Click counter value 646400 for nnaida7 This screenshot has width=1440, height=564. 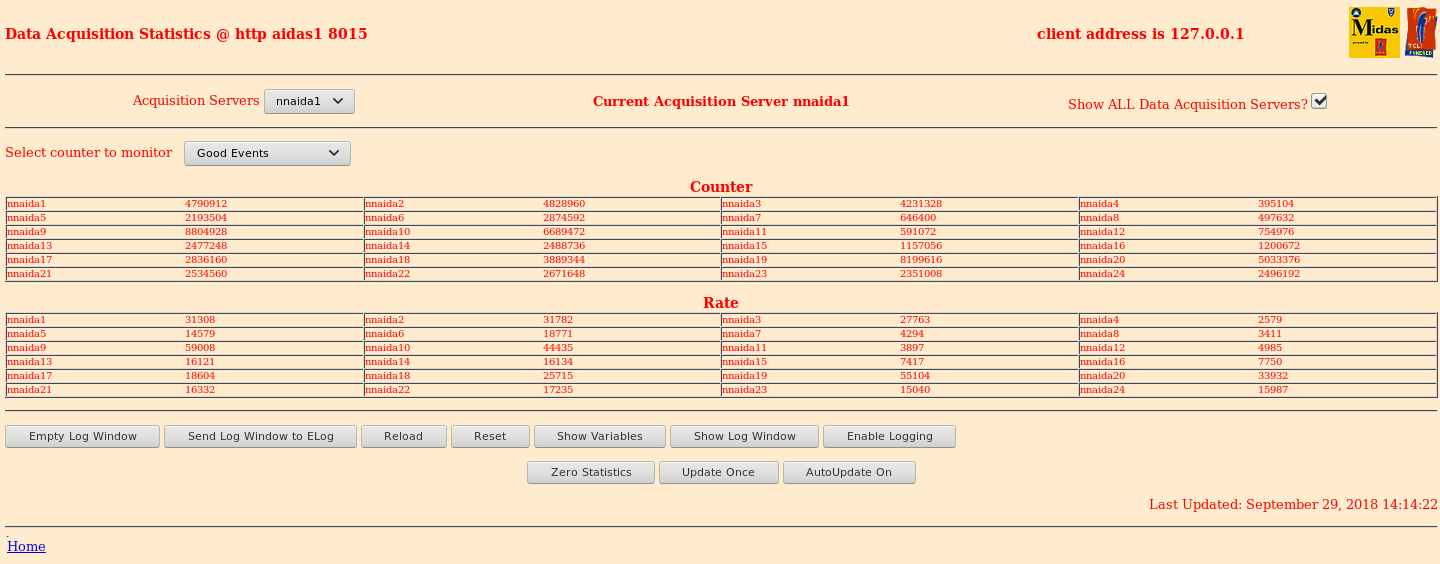918,218
